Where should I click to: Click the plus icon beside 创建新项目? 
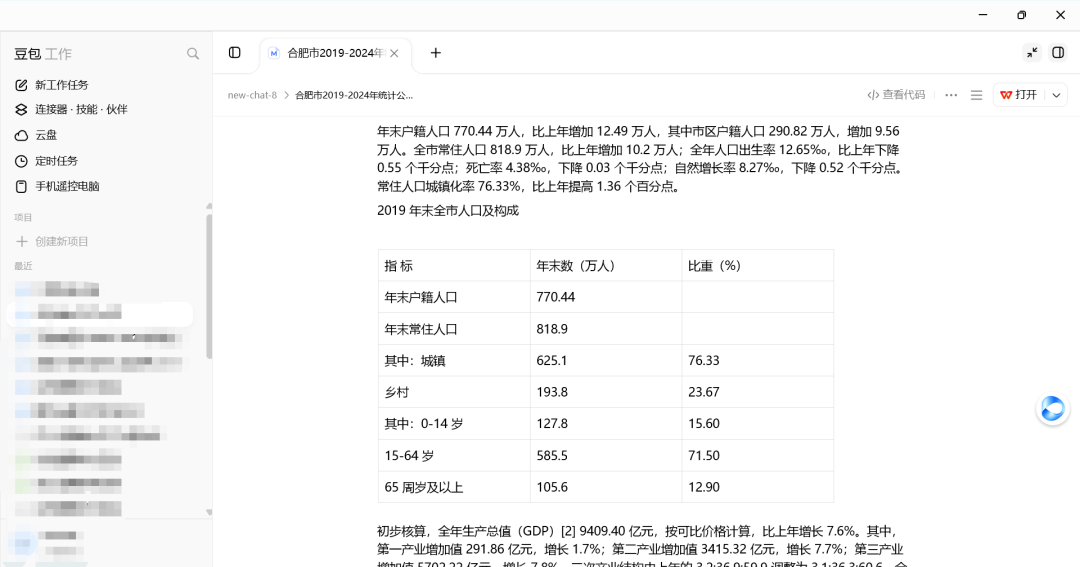(21, 241)
